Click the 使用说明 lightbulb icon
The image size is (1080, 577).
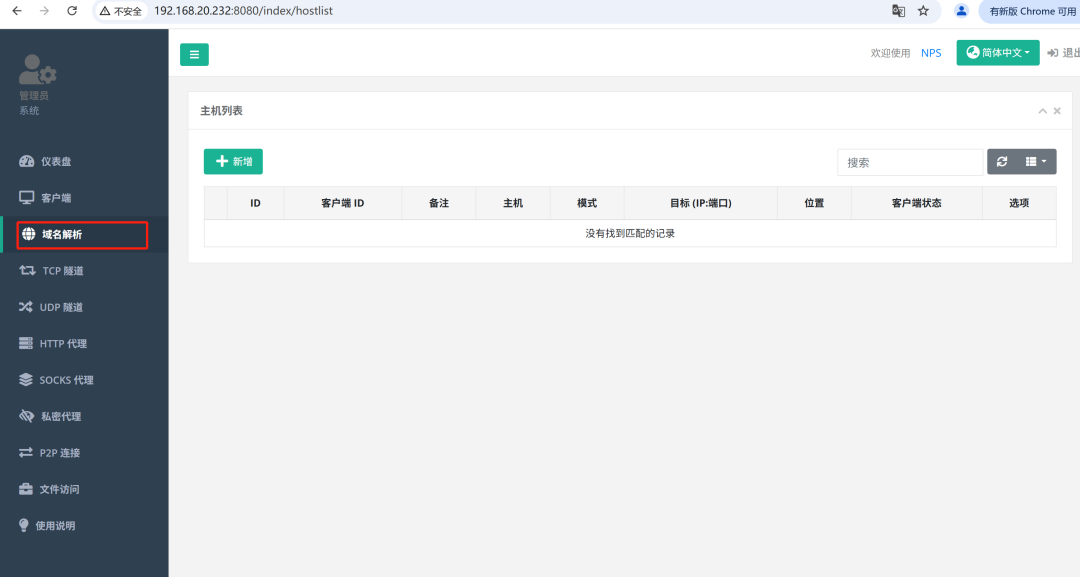pos(23,525)
